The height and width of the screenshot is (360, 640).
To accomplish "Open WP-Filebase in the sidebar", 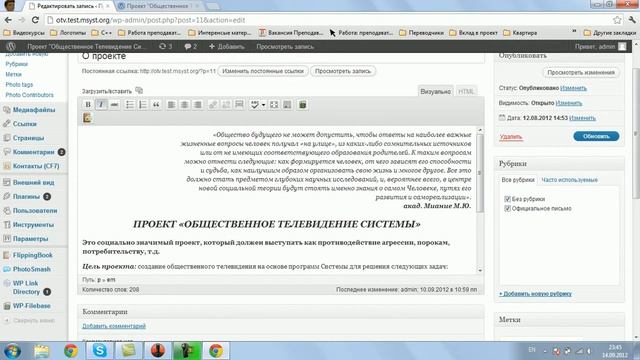I will [x=31, y=306].
